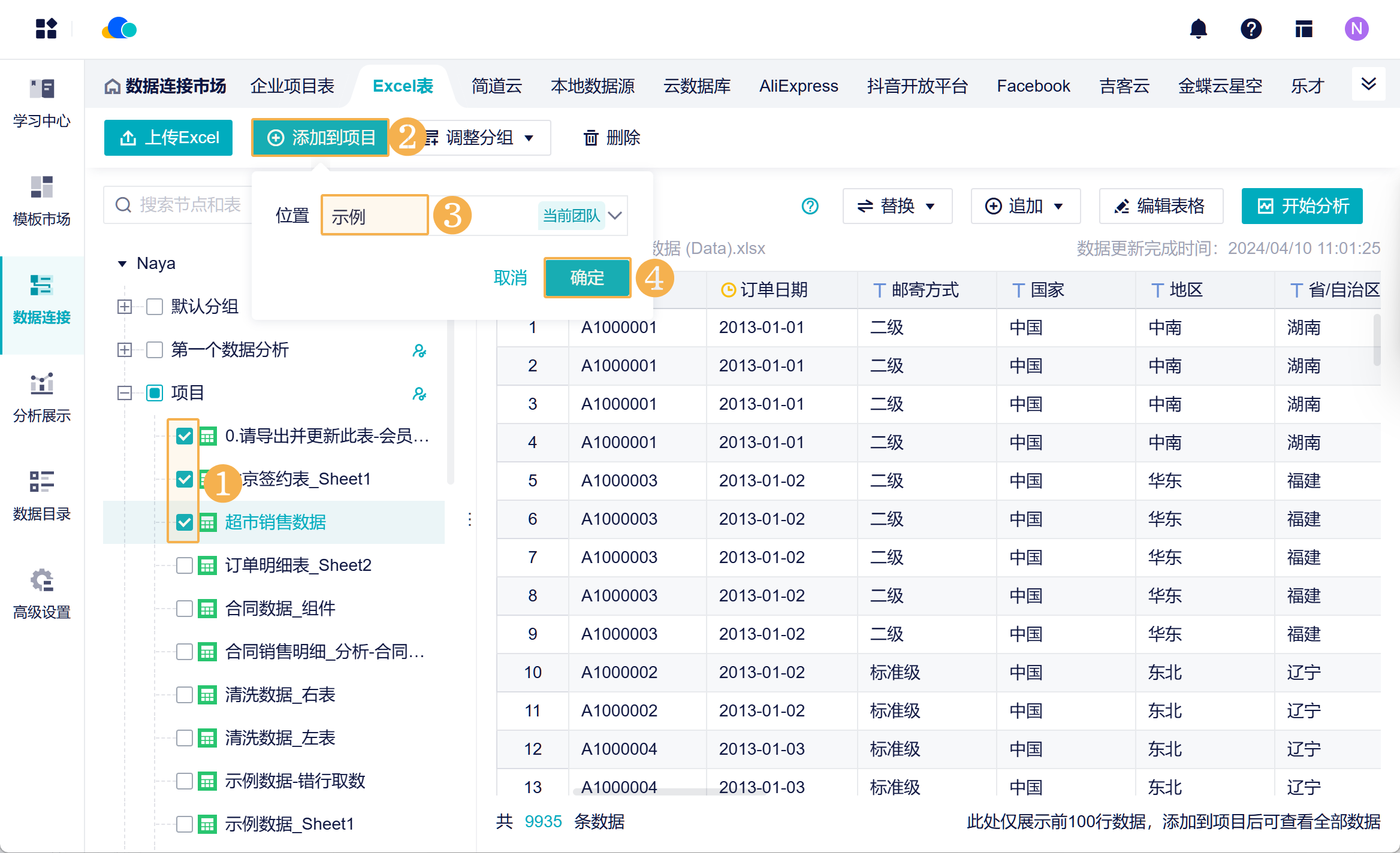Click the 搜索节点和表 search field
Screen dimensions: 1400x853
[x=179, y=205]
